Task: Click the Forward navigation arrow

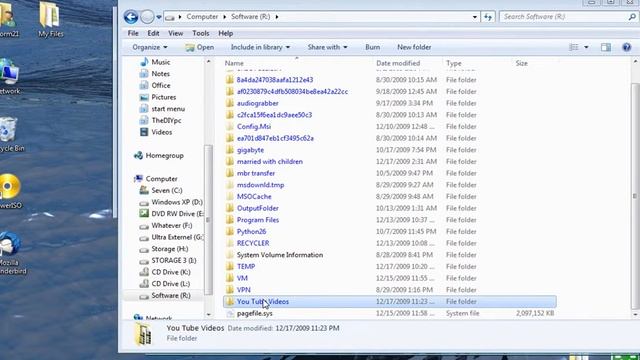Action: click(147, 17)
